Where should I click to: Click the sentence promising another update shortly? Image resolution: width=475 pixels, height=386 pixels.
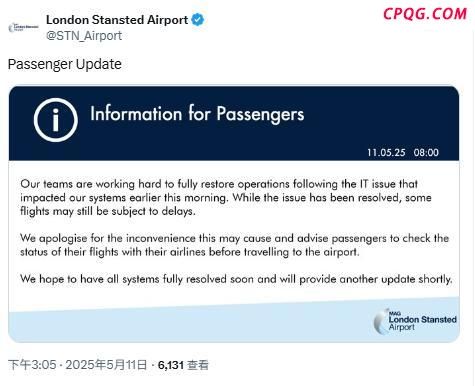pyautogui.click(x=236, y=279)
